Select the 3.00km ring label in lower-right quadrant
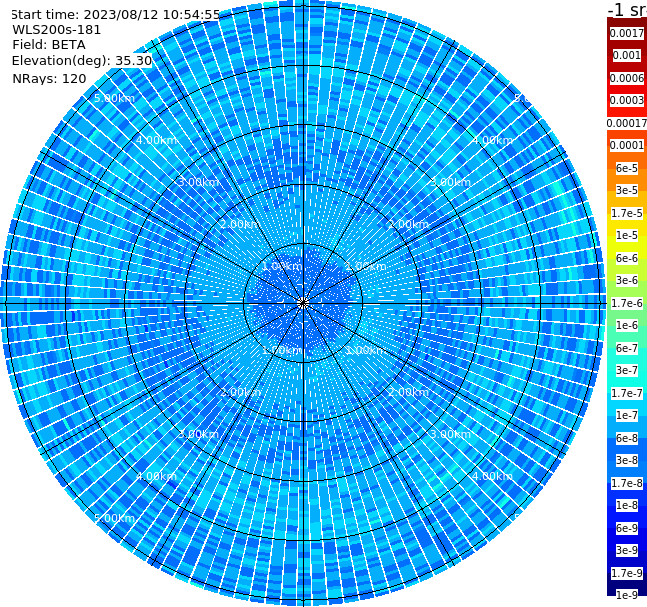Viewport: 647px width, 607px height. pyautogui.click(x=450, y=434)
